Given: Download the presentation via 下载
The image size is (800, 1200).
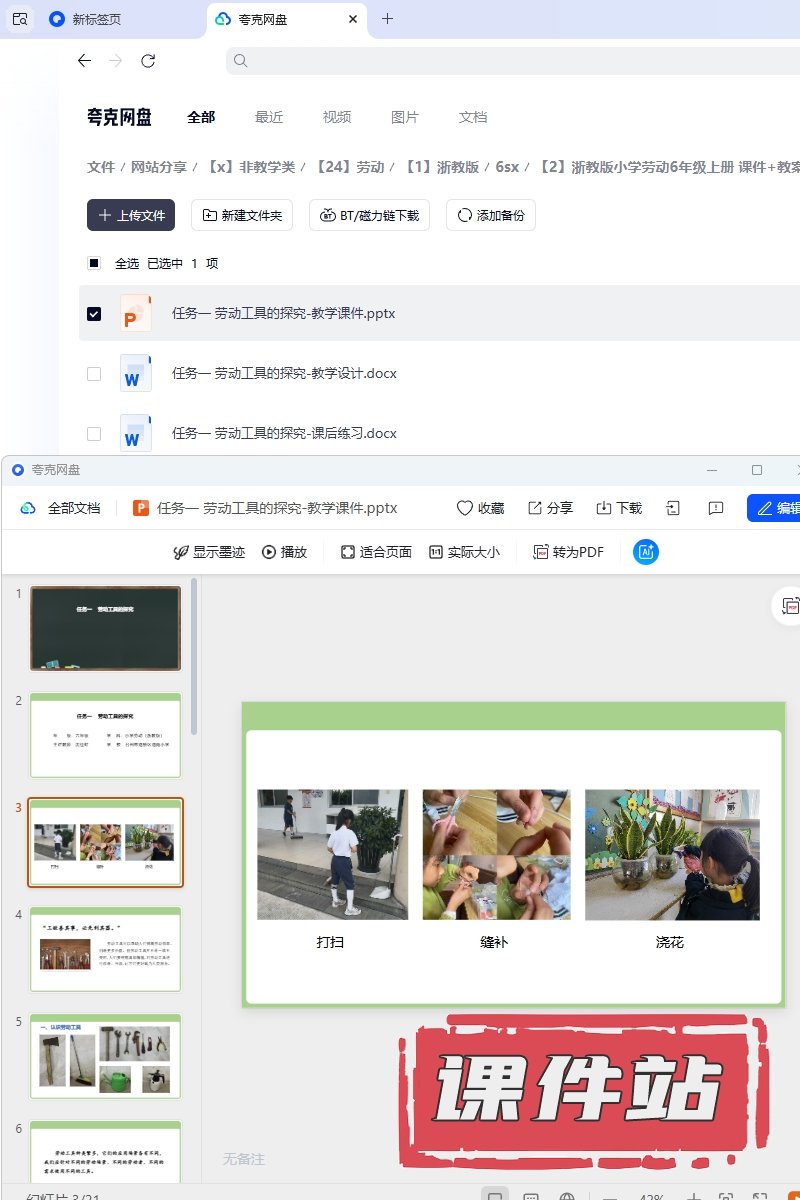Looking at the screenshot, I should [619, 508].
